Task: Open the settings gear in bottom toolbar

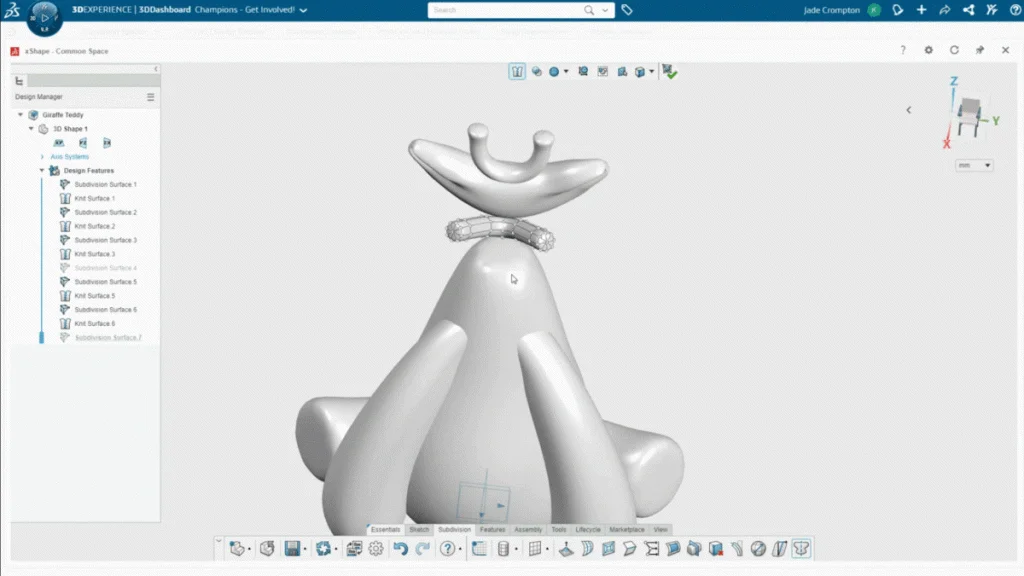Action: click(376, 548)
